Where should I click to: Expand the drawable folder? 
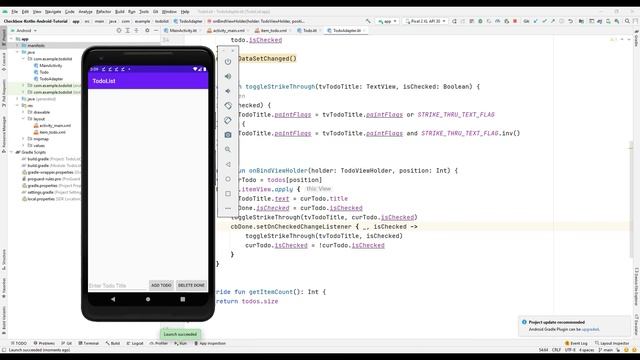pos(23,112)
